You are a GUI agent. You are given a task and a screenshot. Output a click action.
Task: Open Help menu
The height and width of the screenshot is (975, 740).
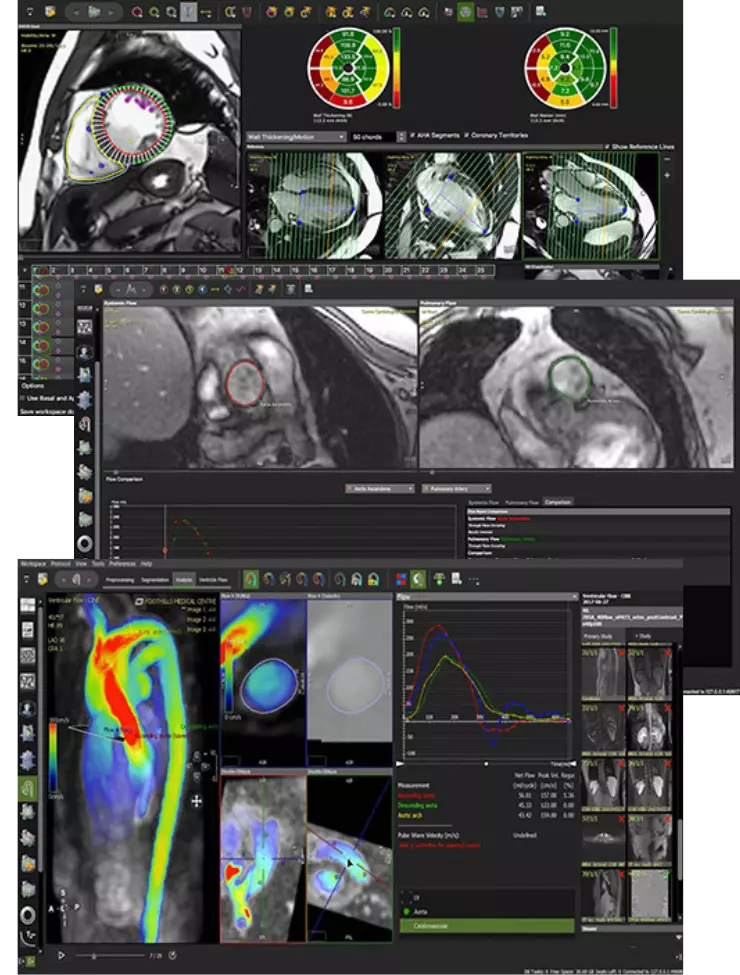146,564
